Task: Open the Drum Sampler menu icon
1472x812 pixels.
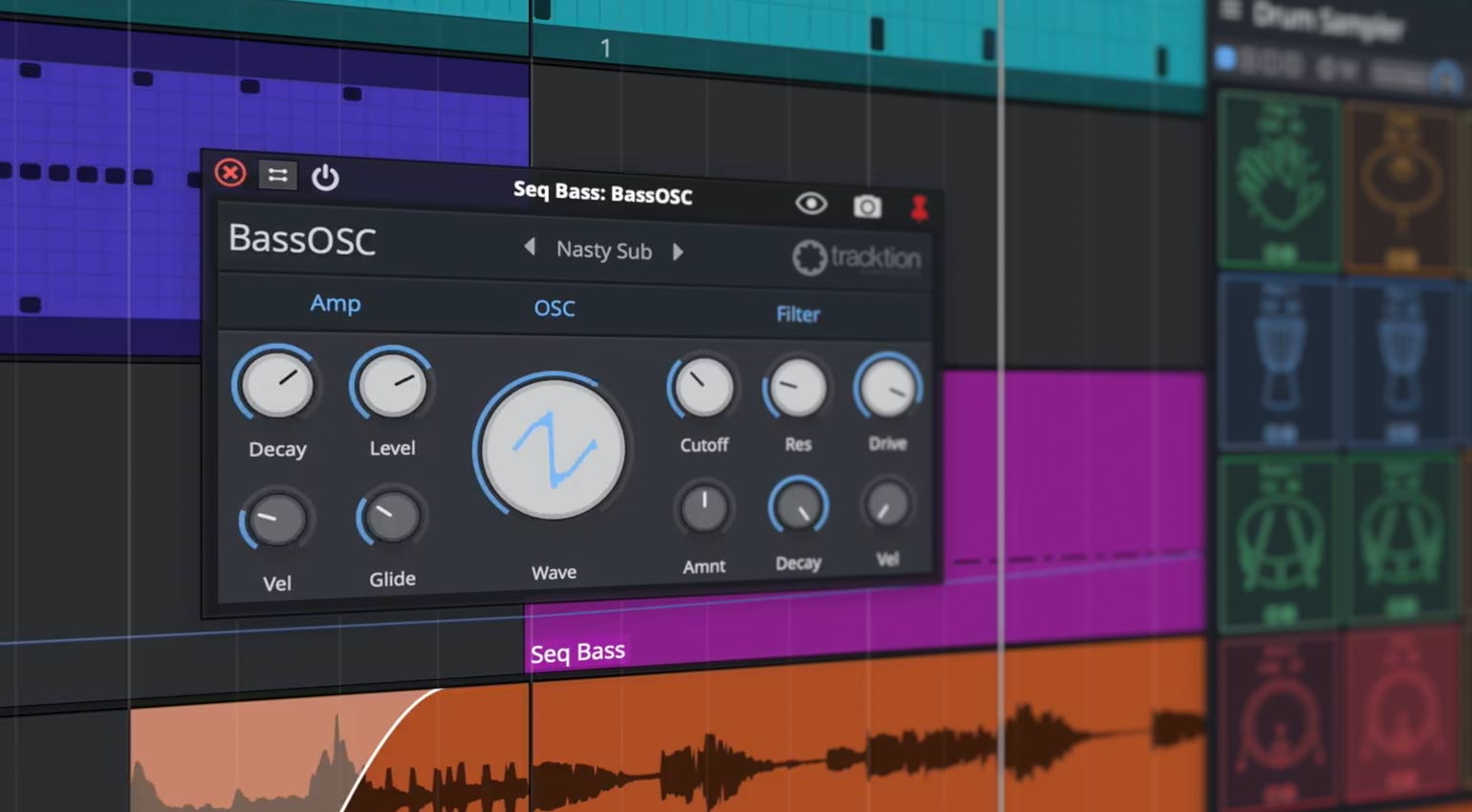Action: 1231,11
